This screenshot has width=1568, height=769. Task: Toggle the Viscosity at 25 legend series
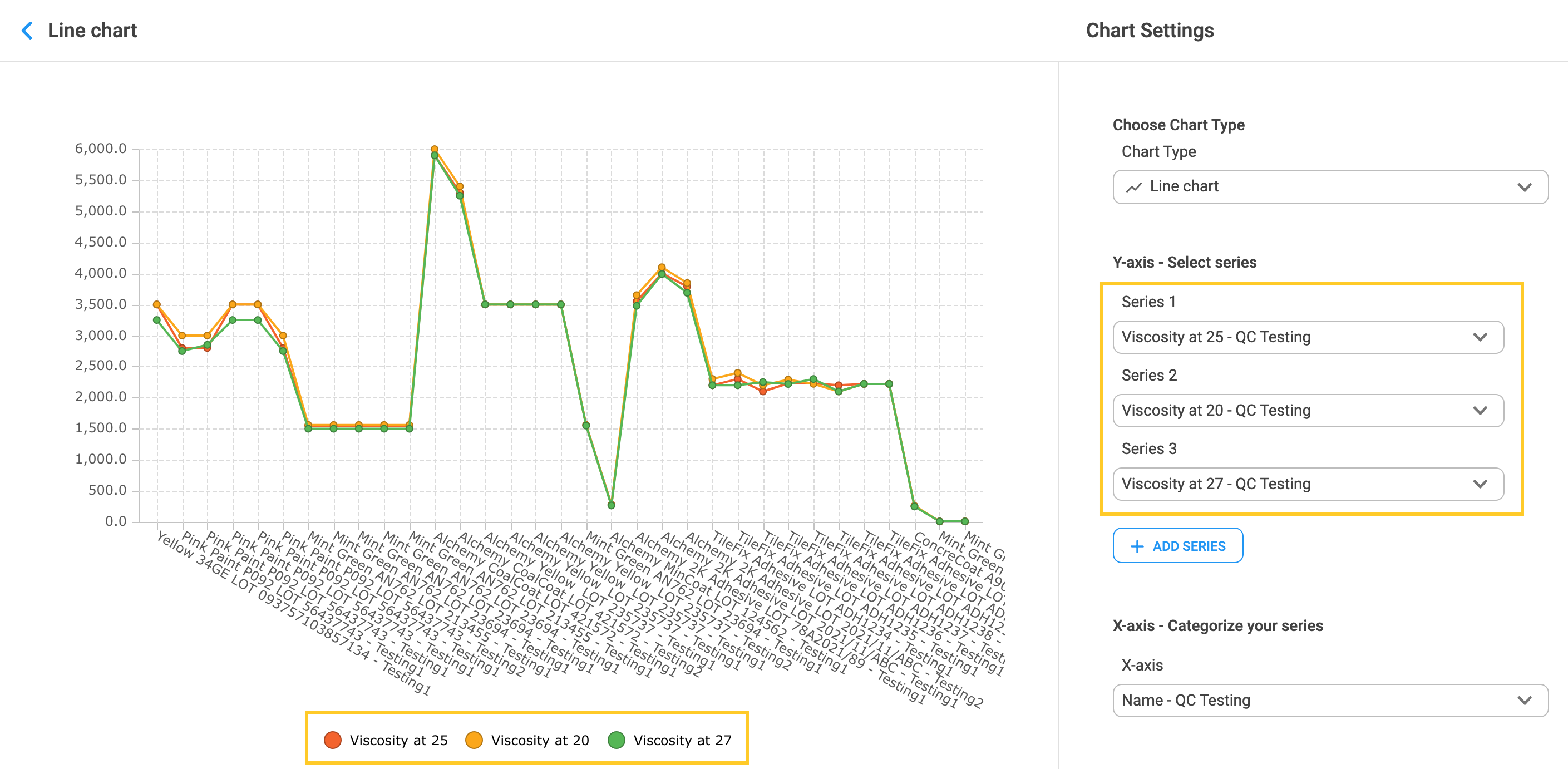tap(399, 740)
